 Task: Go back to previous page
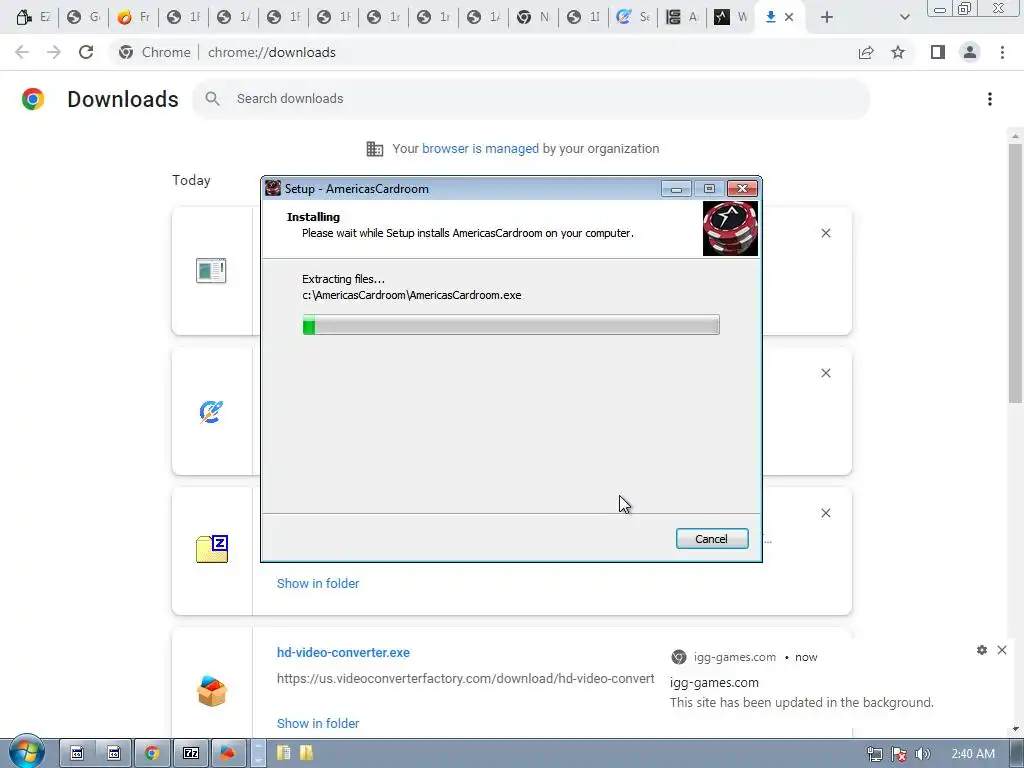22,52
